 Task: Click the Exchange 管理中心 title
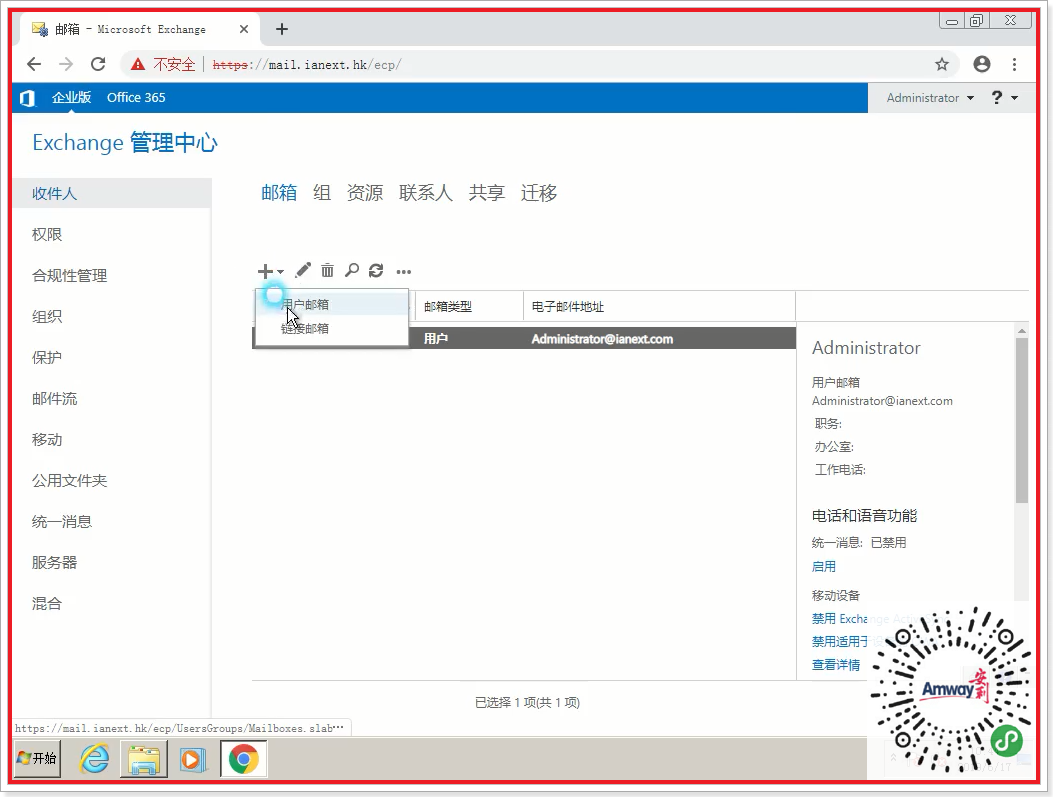click(x=125, y=142)
